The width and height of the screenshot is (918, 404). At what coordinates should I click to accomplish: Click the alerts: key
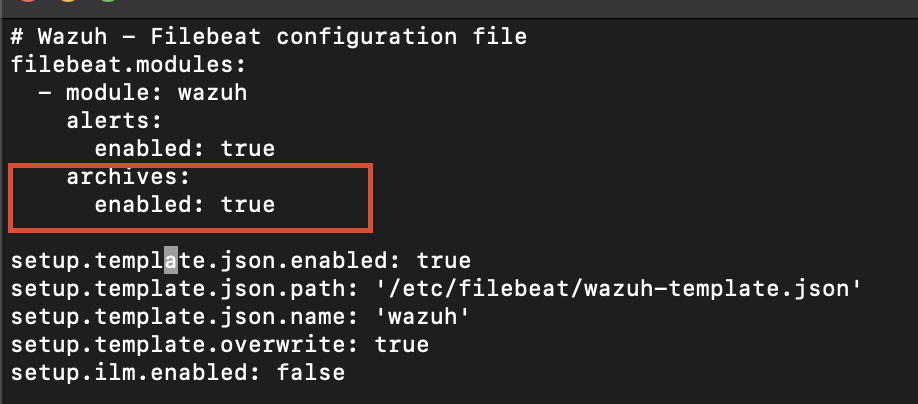click(114, 121)
